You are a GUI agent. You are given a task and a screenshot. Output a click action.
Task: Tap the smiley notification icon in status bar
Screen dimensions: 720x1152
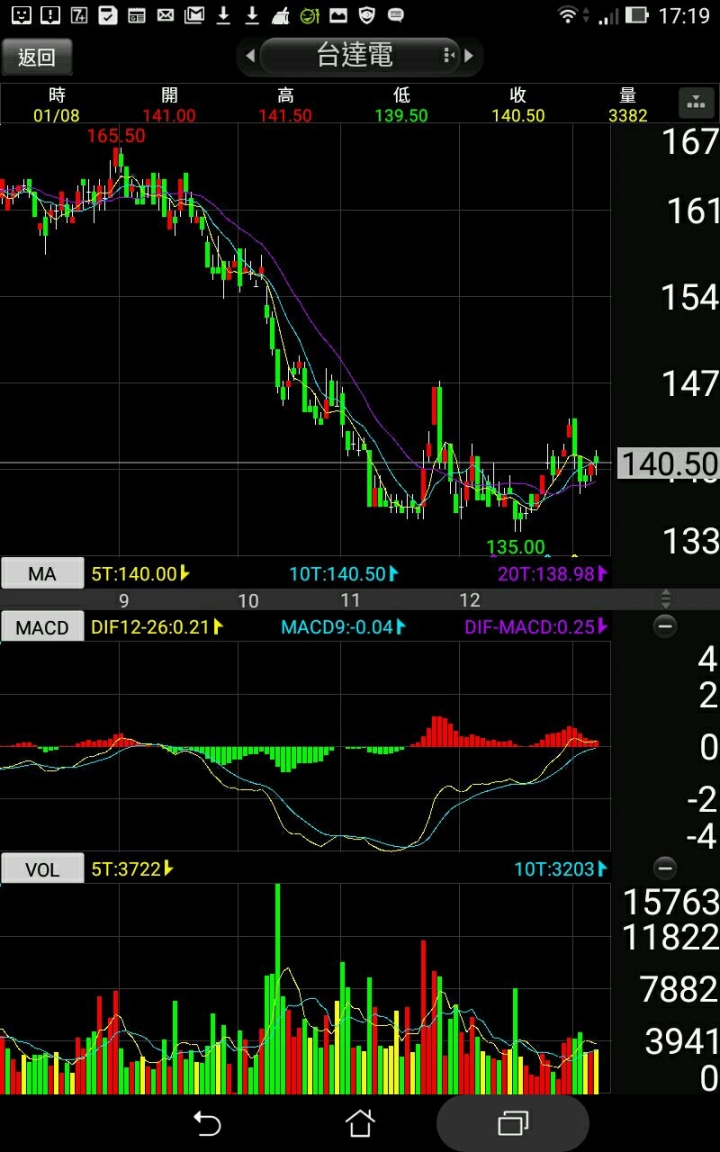pyautogui.click(x=21, y=14)
